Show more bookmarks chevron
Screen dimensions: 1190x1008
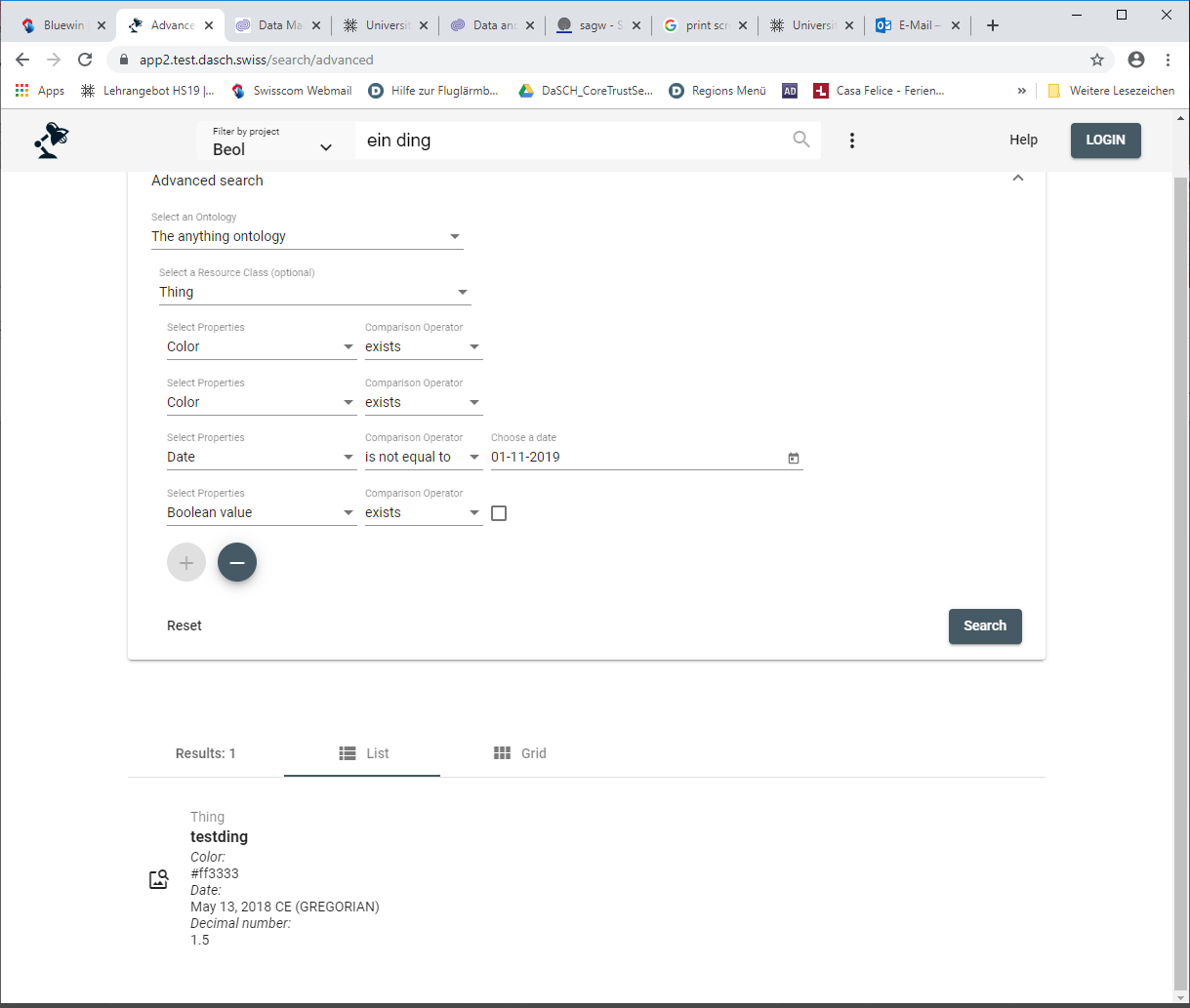1022,91
